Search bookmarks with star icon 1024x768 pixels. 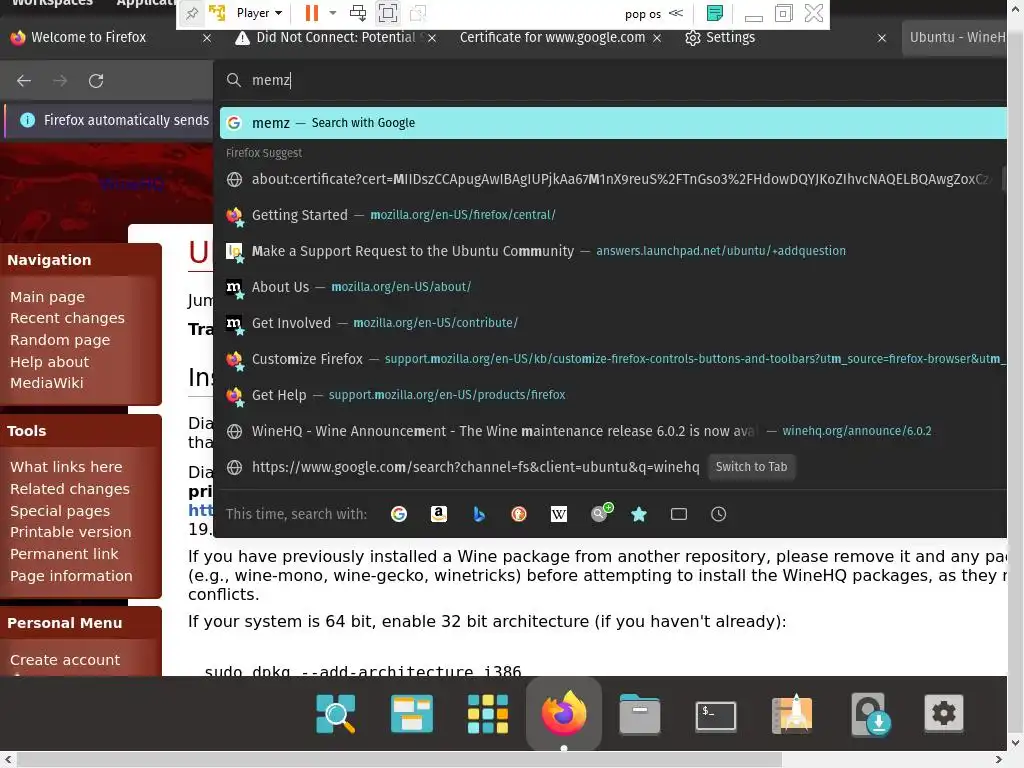click(x=639, y=514)
